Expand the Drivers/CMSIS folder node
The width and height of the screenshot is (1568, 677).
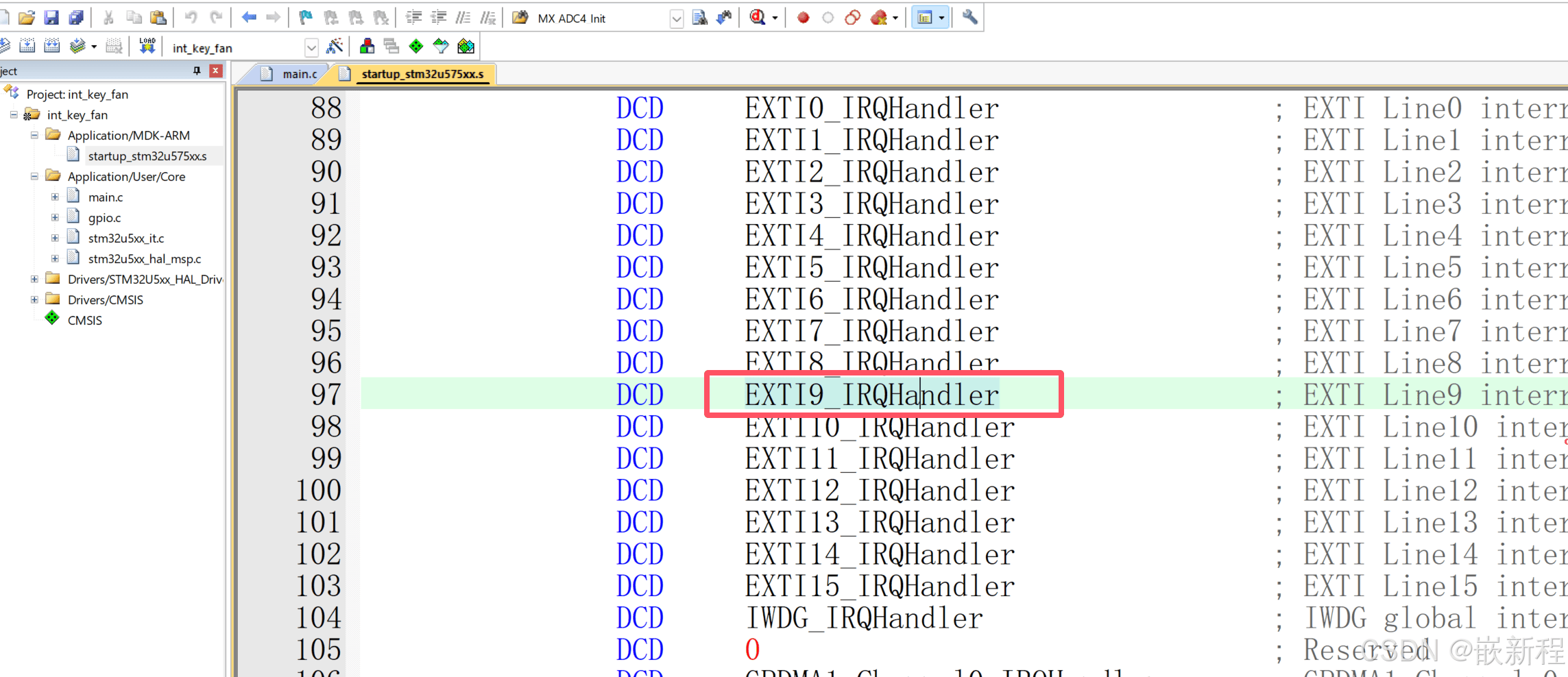click(34, 299)
